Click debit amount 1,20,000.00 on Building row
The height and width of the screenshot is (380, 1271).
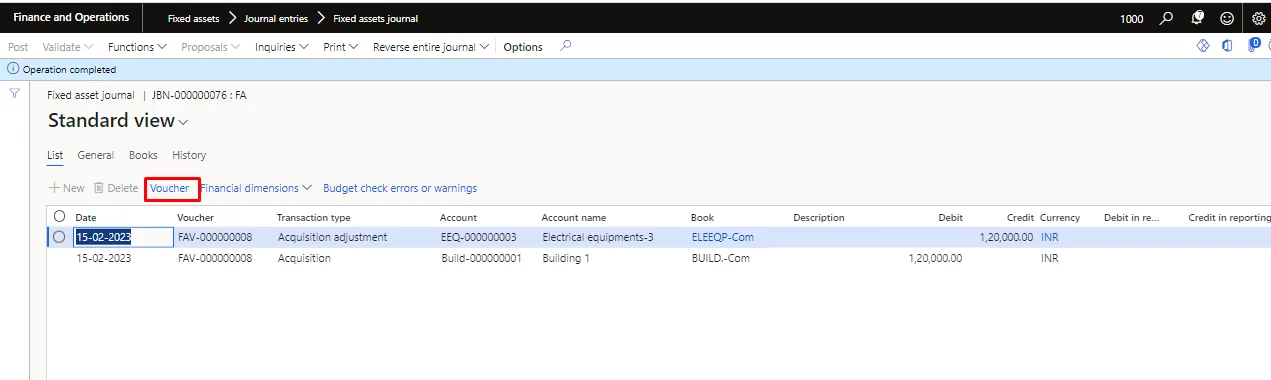pyautogui.click(x=935, y=258)
